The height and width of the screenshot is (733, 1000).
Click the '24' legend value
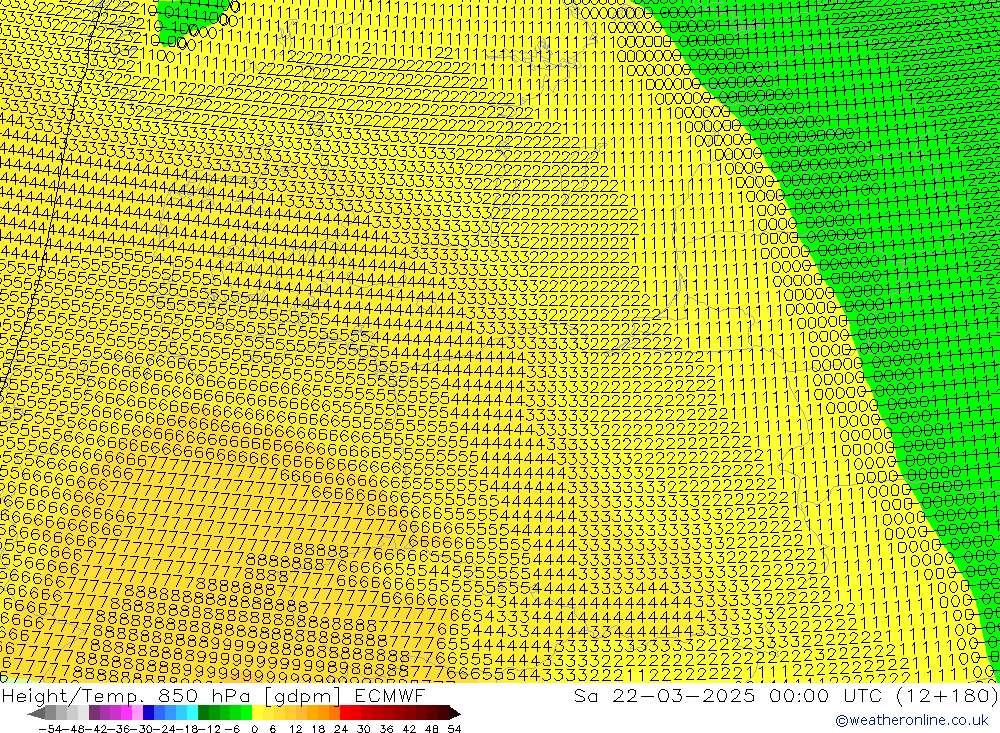pyautogui.click(x=341, y=729)
